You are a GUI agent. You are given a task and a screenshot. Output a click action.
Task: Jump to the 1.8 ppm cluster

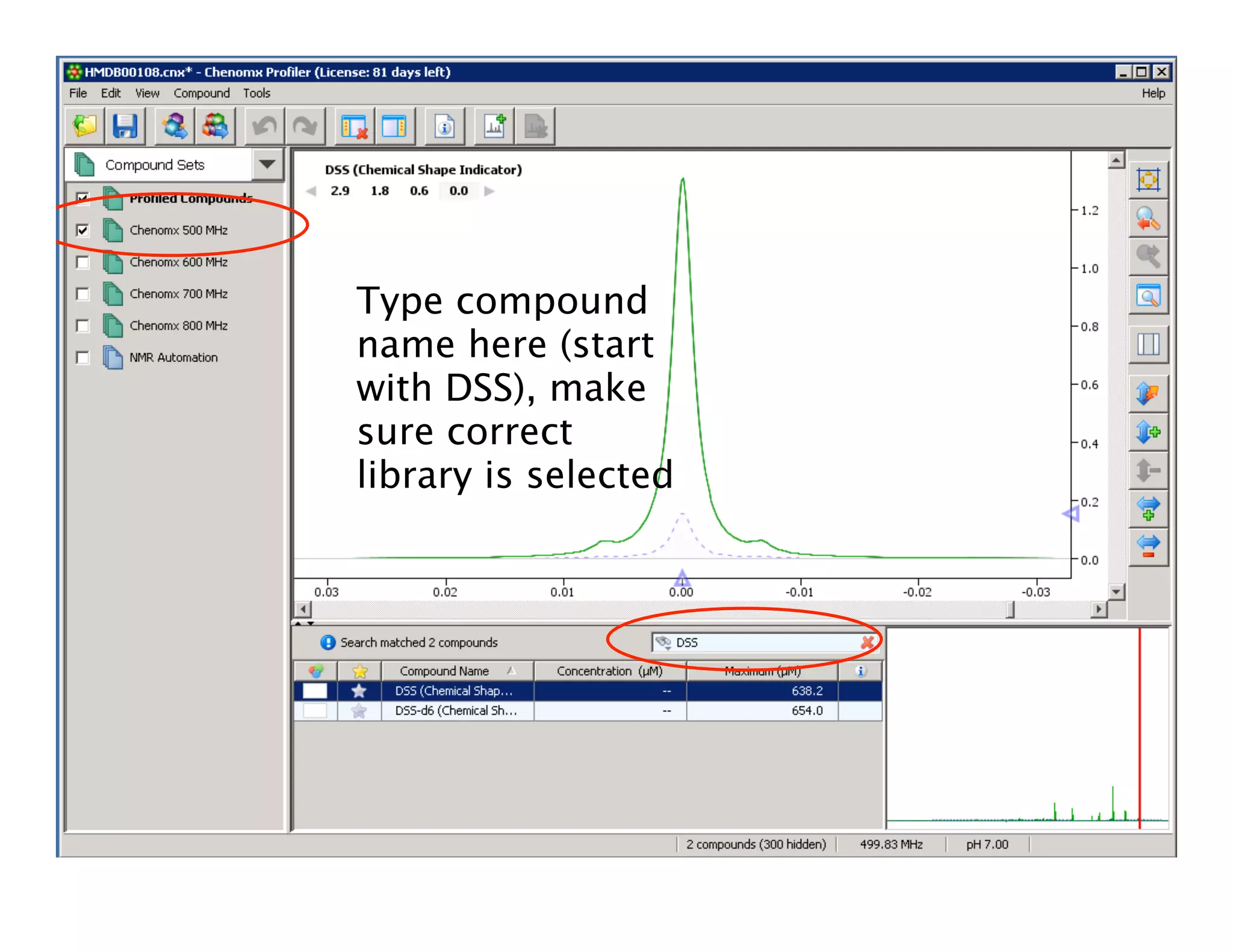coord(379,191)
